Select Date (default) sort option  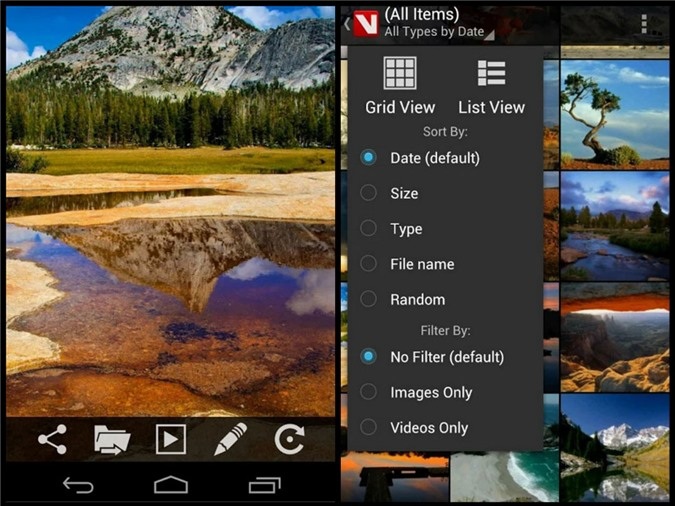pos(445,158)
